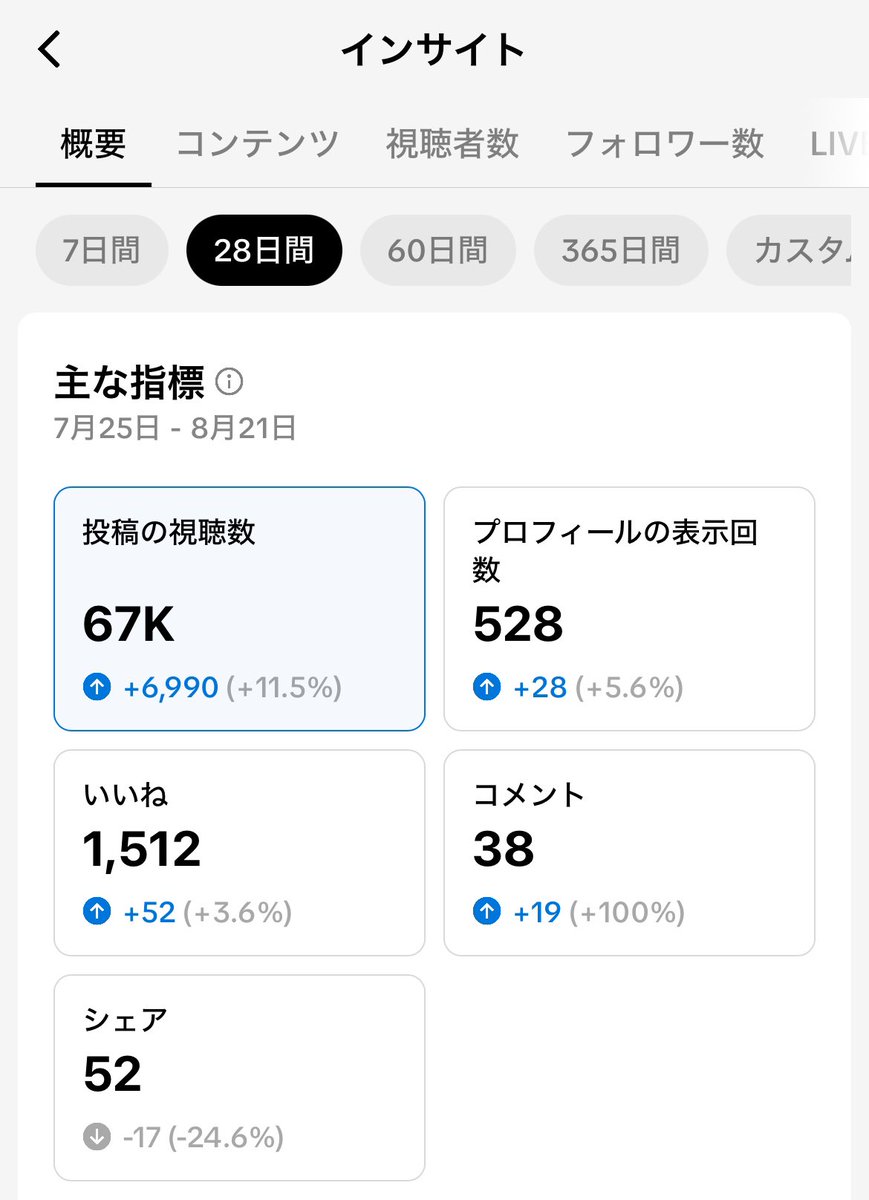869x1200 pixels.
Task: Click the up-arrow indicator on プロフィールの表示回数
Action: (486, 687)
